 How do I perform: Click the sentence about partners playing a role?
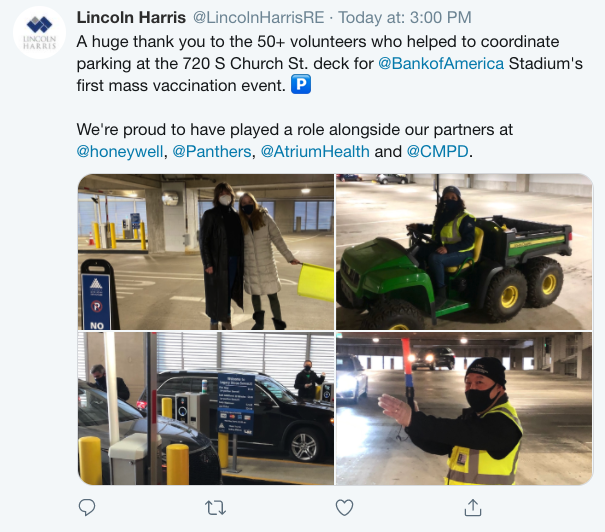coord(294,140)
